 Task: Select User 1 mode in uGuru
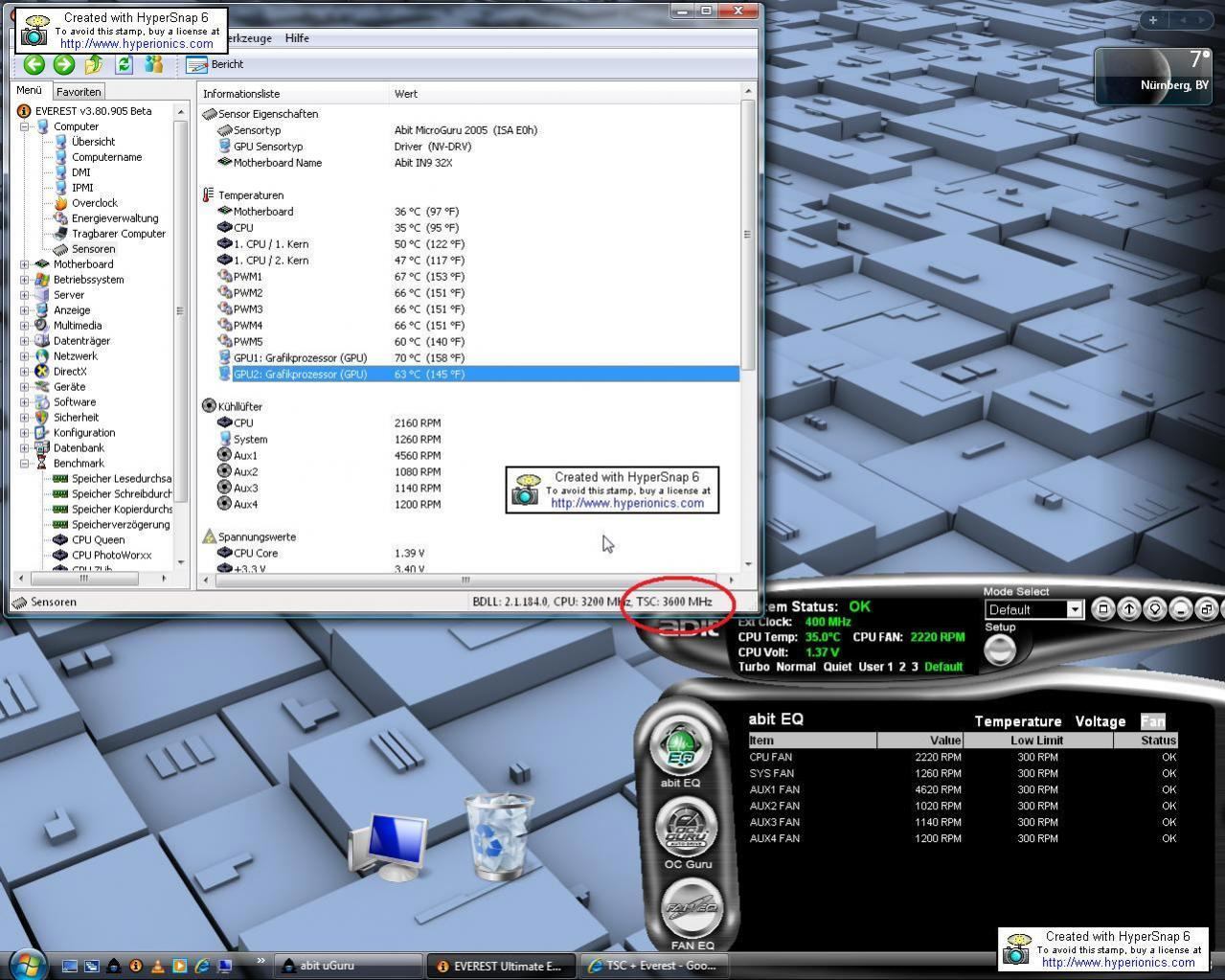tap(875, 667)
